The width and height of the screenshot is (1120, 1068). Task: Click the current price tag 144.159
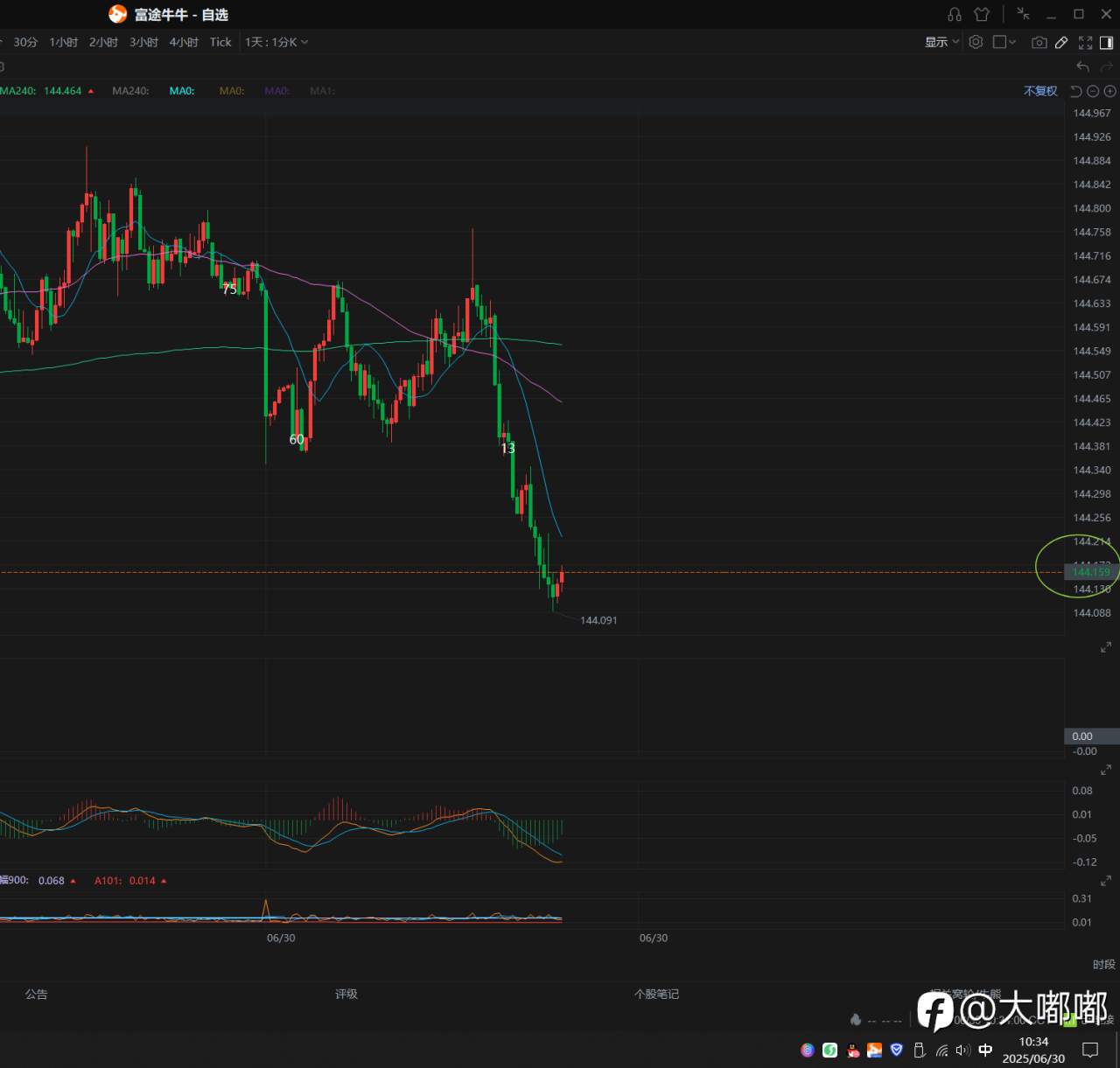pos(1091,572)
